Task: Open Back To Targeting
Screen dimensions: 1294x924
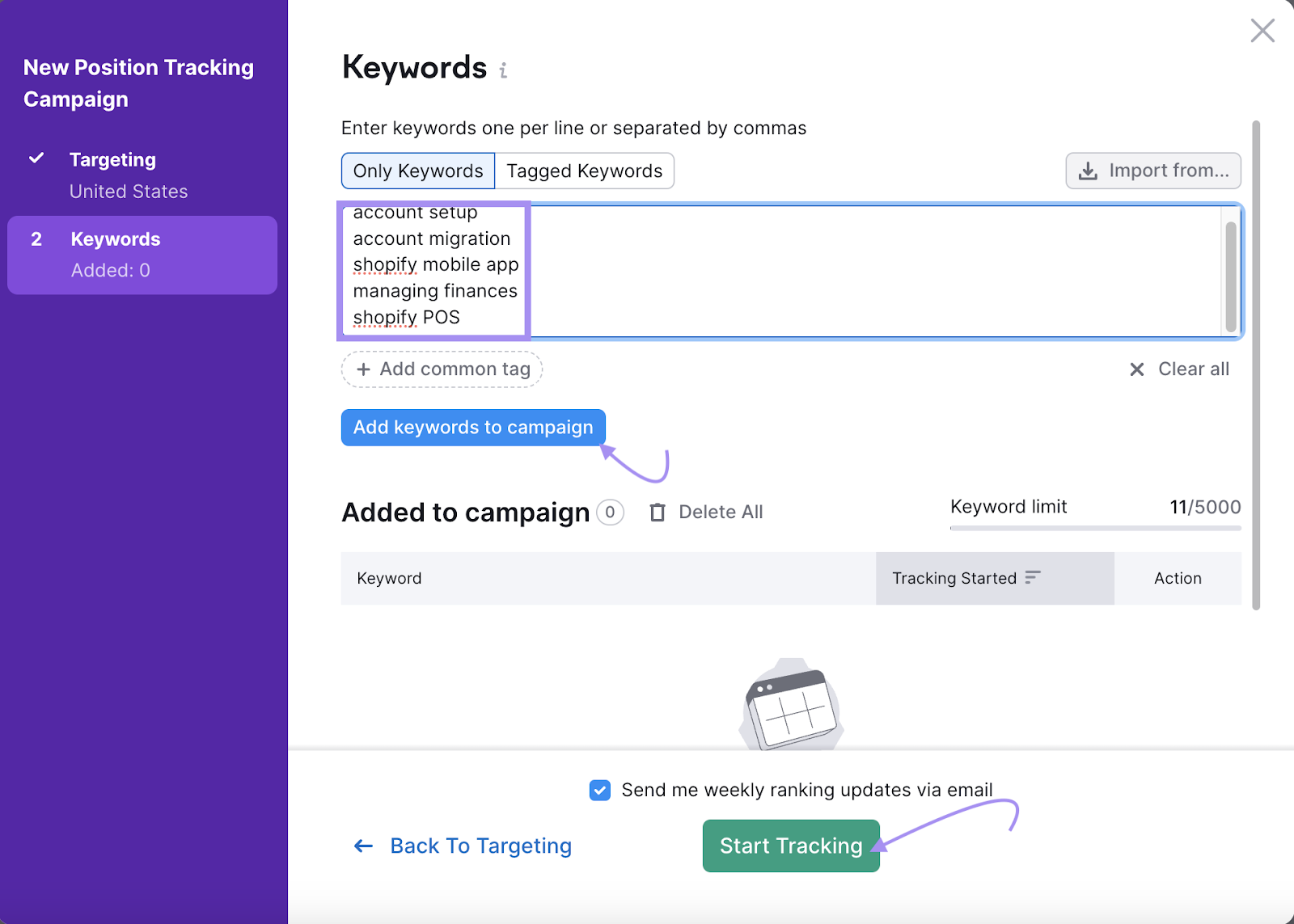Action: (480, 846)
